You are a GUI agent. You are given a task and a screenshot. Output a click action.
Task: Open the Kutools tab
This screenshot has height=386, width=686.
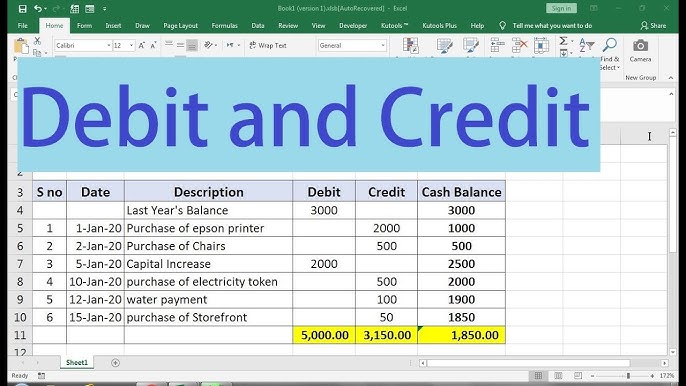tap(394, 26)
